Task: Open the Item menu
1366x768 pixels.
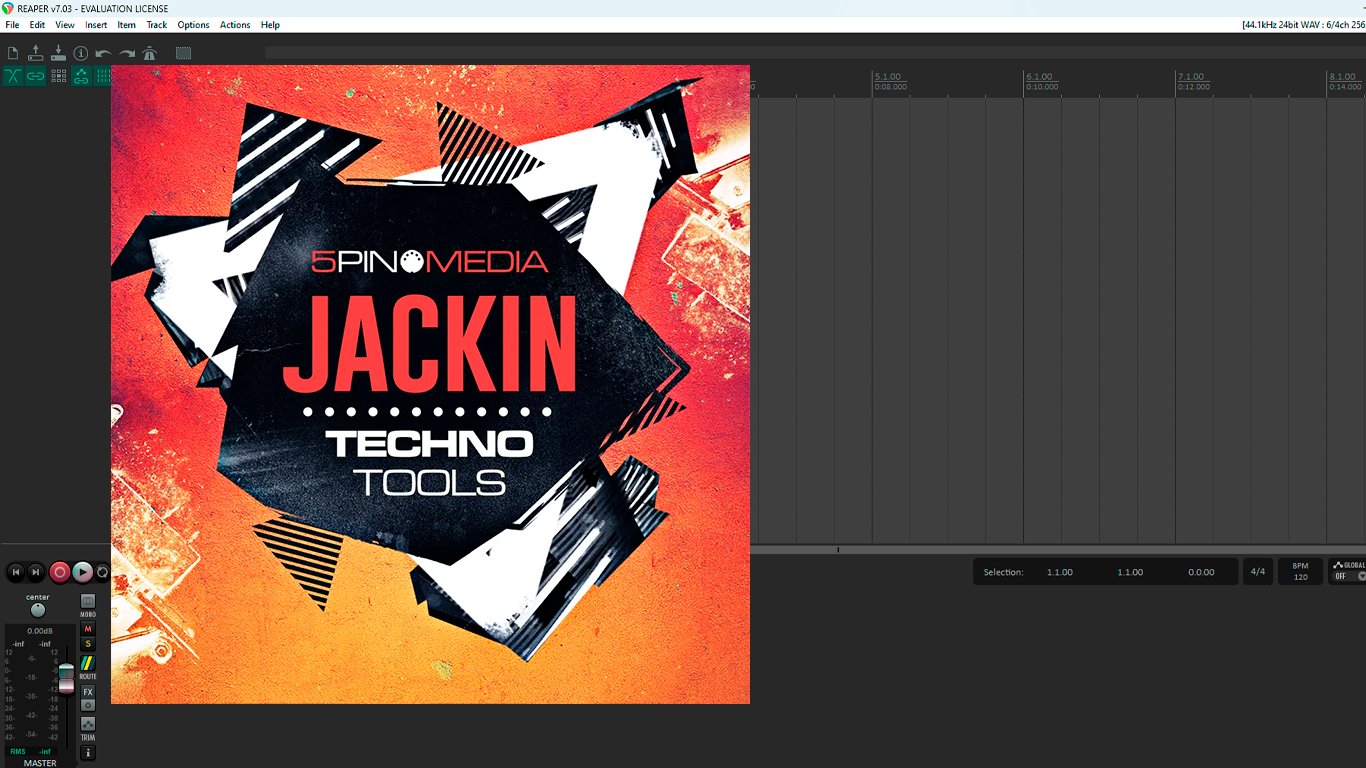Action: tap(127, 25)
